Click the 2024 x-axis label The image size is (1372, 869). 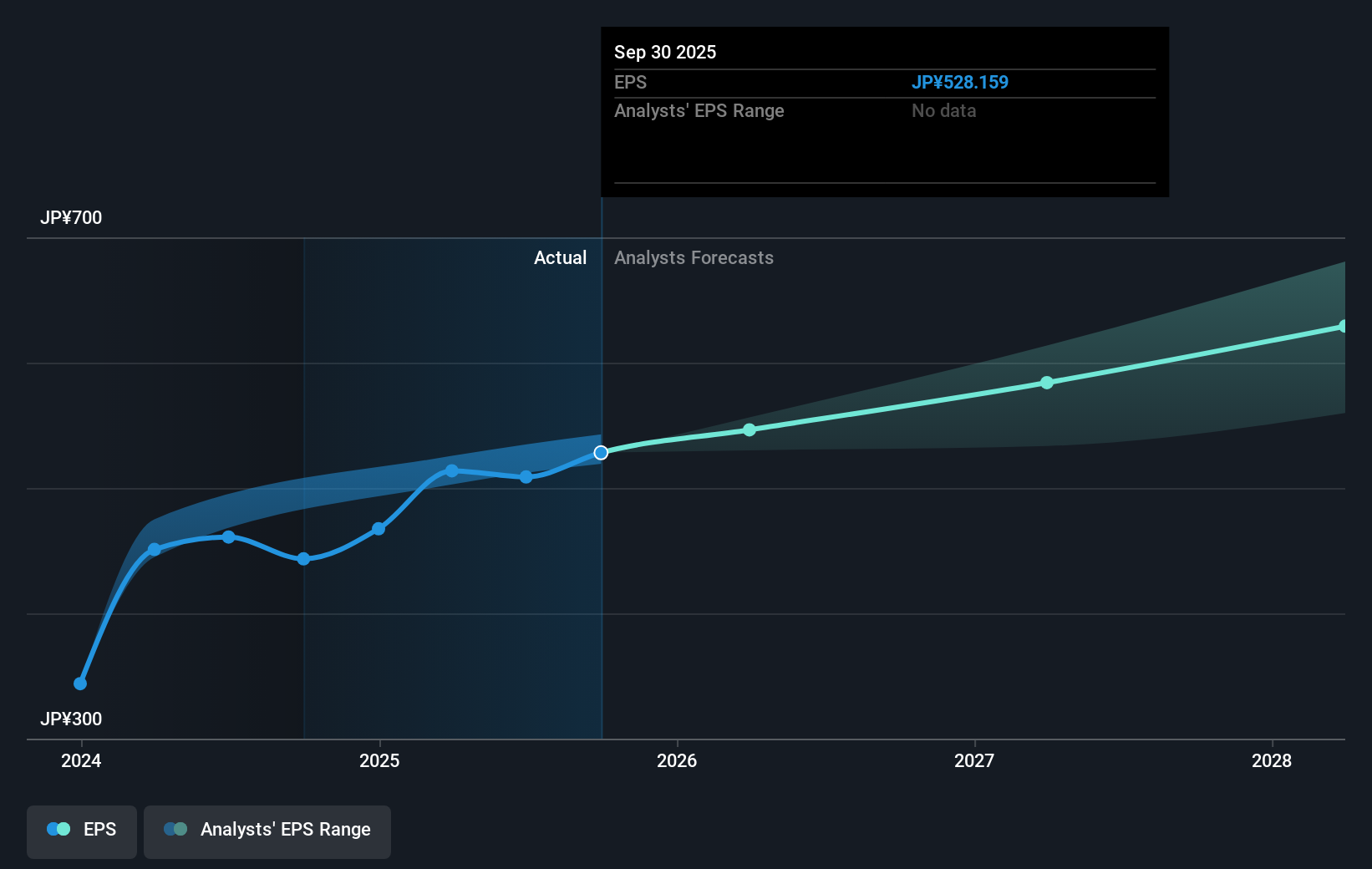coord(81,760)
